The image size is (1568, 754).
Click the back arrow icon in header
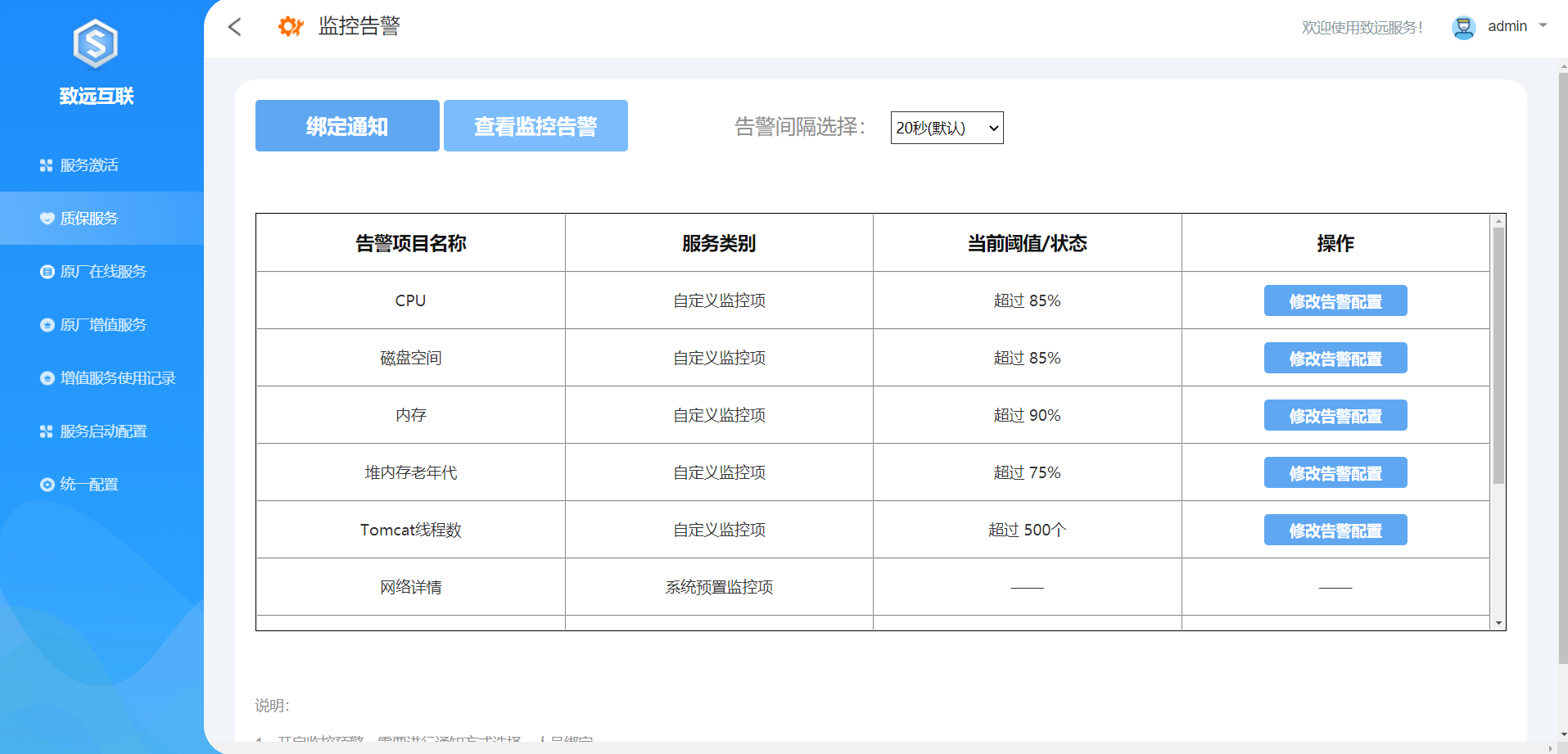(235, 27)
